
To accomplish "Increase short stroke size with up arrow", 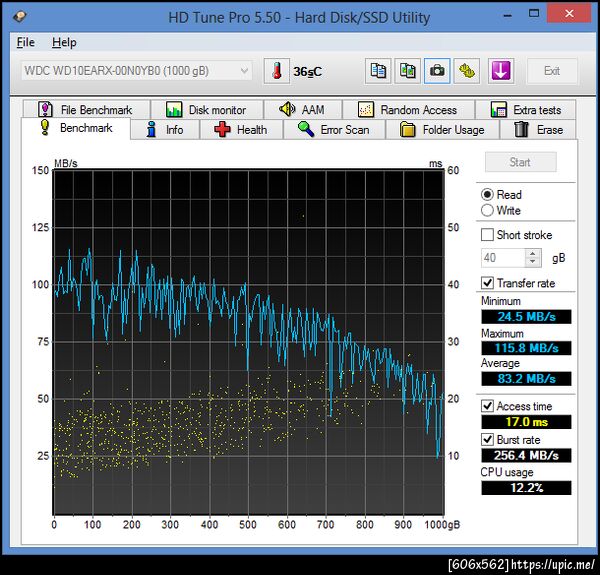I will 533,253.
